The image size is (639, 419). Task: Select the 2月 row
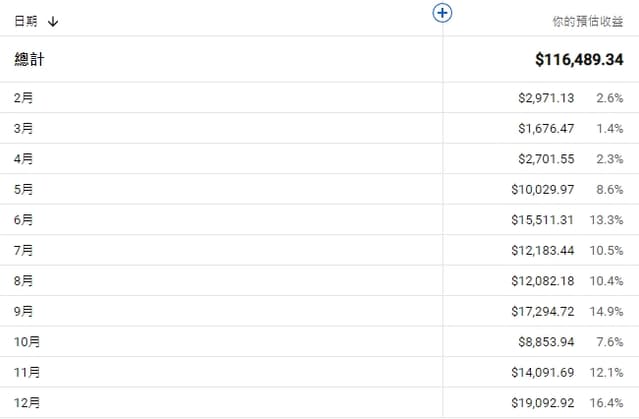[x=24, y=98]
